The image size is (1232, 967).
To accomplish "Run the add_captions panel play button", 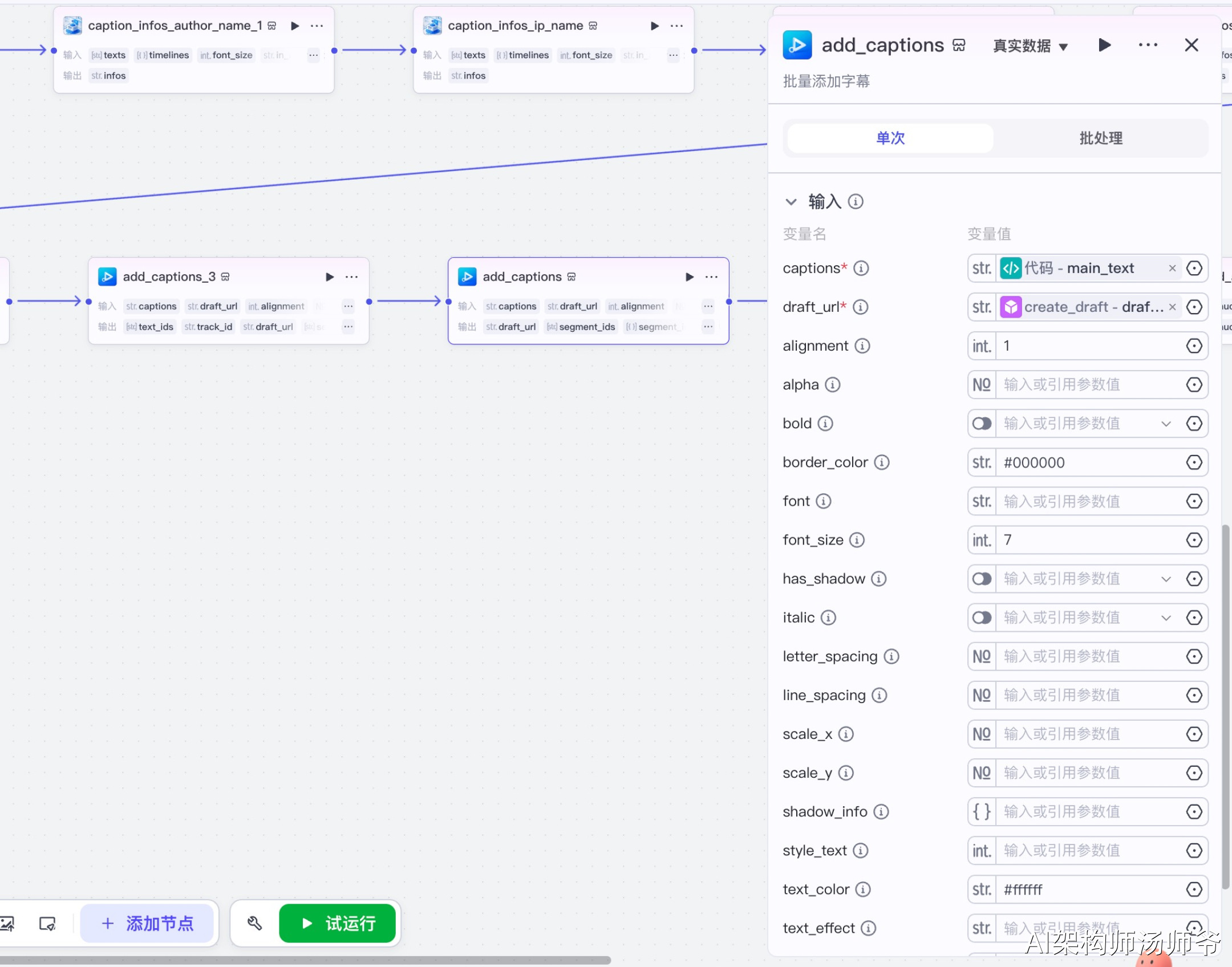I will click(x=1105, y=45).
